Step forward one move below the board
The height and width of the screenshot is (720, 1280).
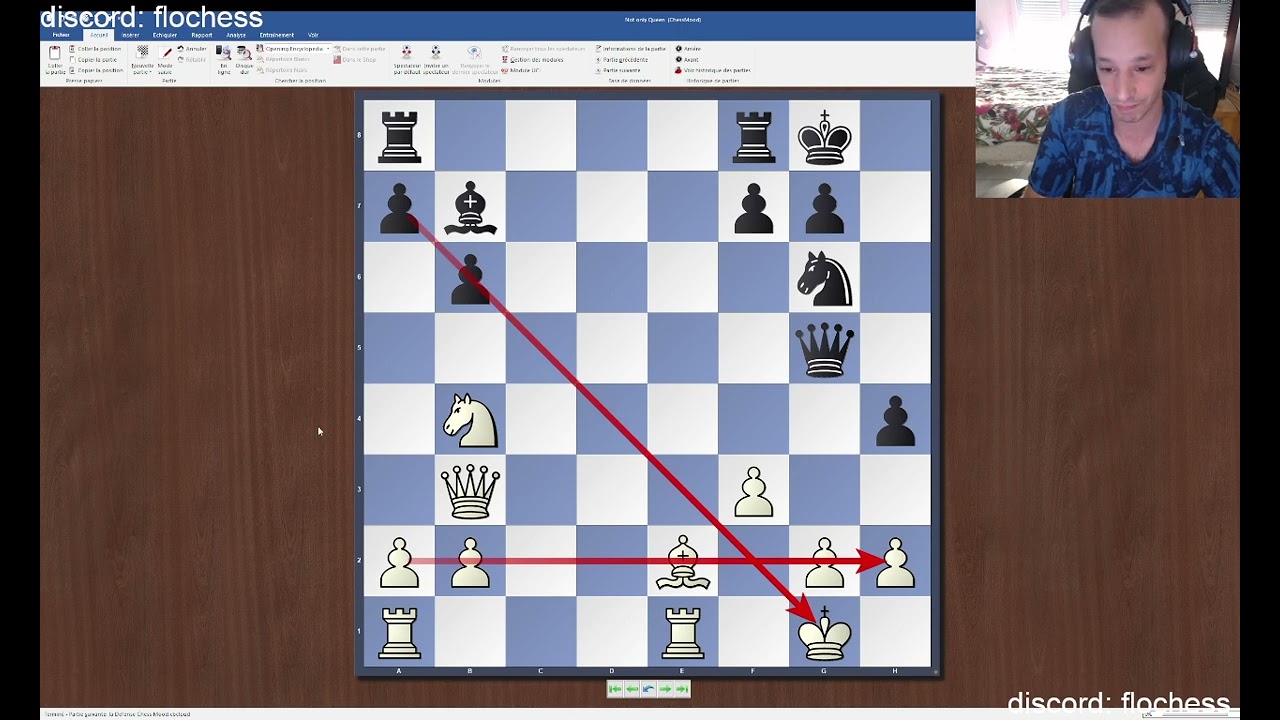[665, 689]
